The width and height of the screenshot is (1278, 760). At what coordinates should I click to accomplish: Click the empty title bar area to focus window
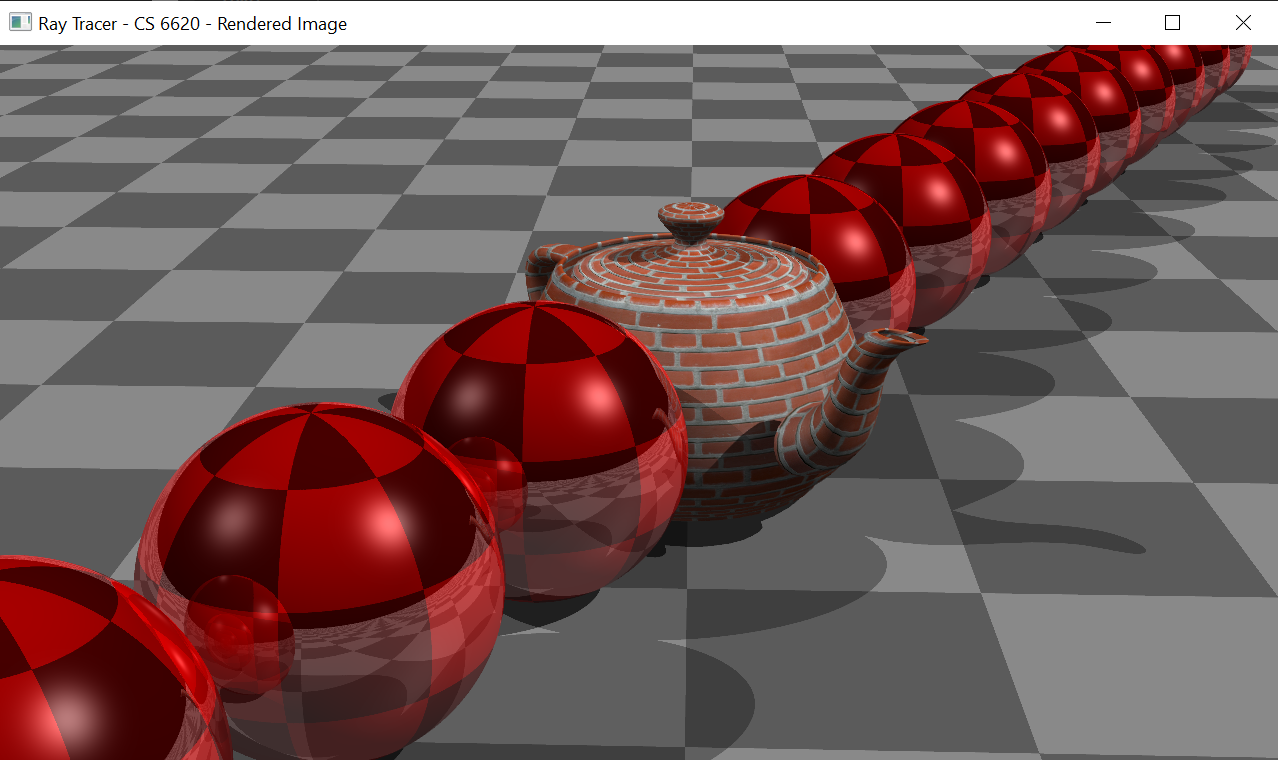coord(700,22)
